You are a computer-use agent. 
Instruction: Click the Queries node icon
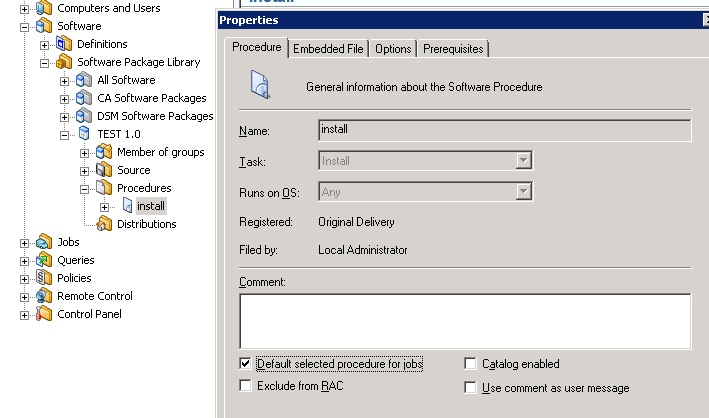(x=44, y=260)
